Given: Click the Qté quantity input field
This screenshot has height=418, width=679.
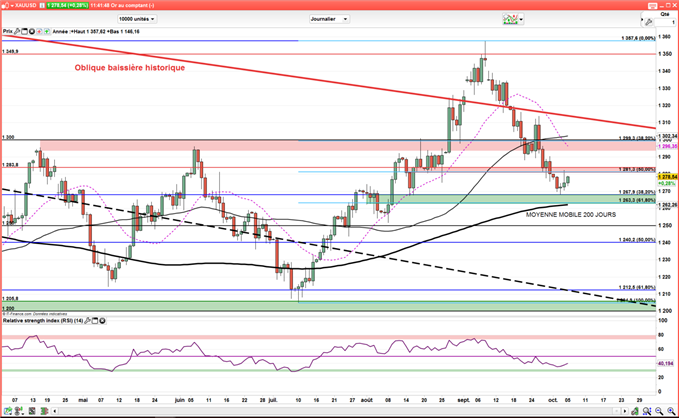Looking at the screenshot, I should tap(665, 22).
